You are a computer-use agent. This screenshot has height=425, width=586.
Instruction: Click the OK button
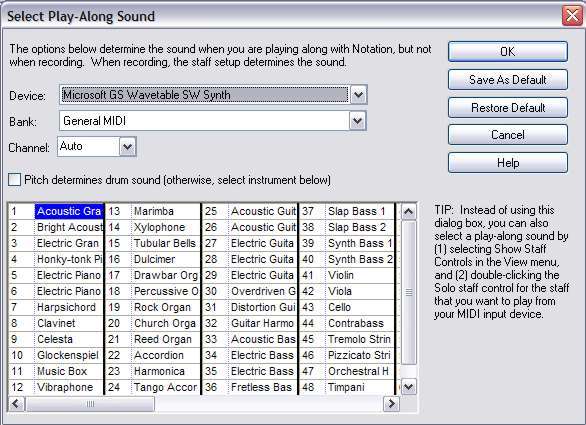[508, 52]
